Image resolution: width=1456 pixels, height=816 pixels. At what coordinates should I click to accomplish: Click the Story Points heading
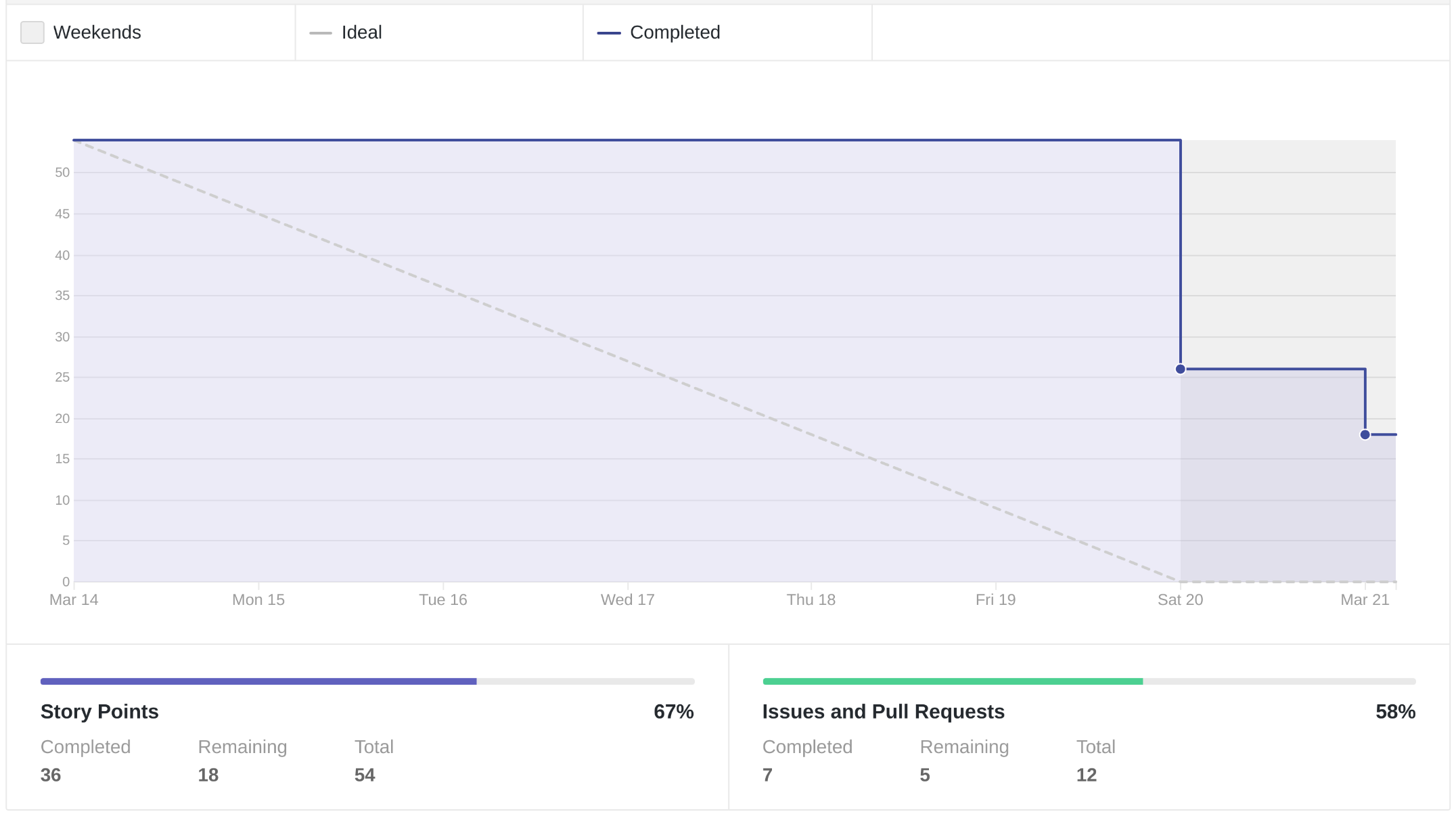(x=99, y=712)
